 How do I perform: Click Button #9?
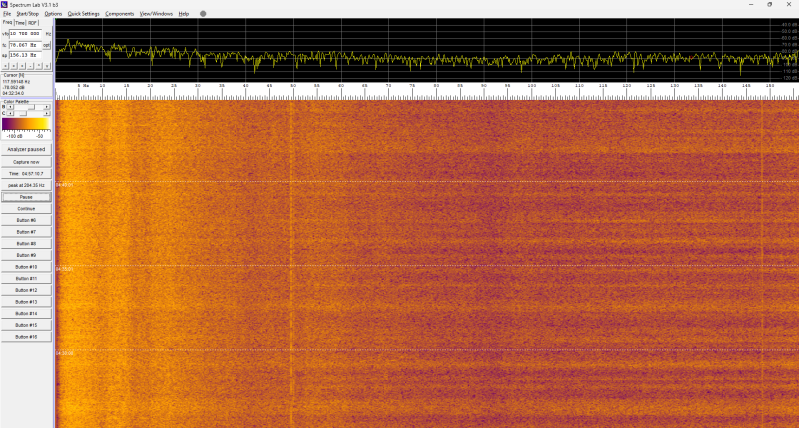pyautogui.click(x=26, y=255)
